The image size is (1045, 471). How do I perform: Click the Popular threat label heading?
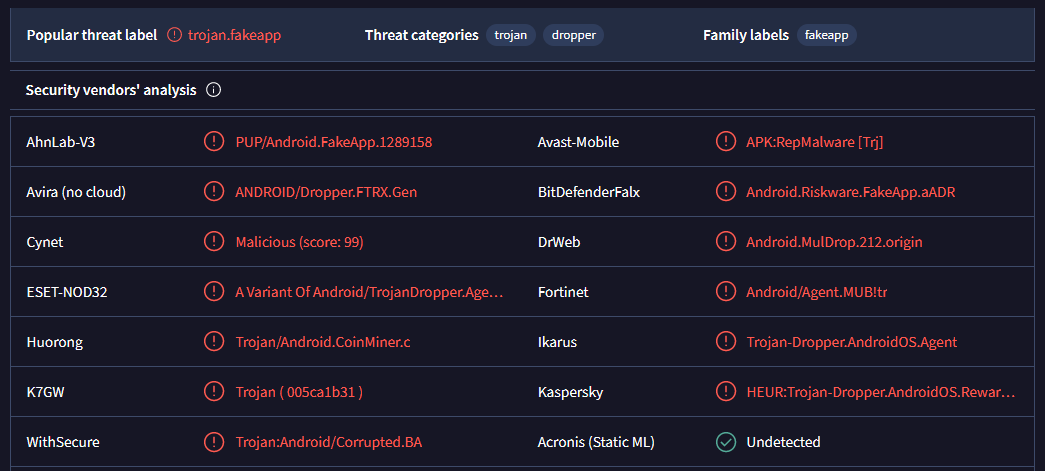pyautogui.click(x=92, y=35)
